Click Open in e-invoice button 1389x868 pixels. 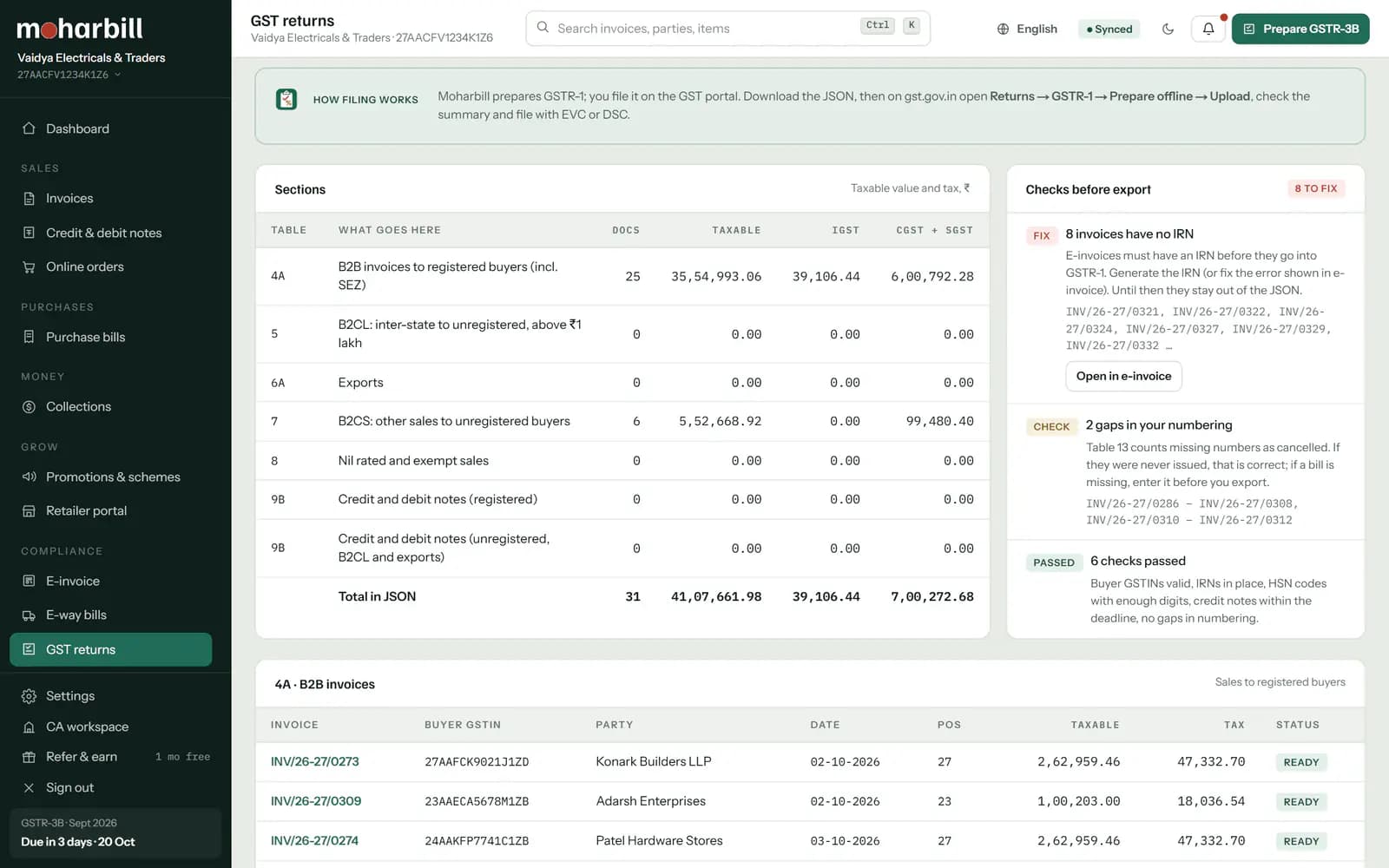point(1123,376)
